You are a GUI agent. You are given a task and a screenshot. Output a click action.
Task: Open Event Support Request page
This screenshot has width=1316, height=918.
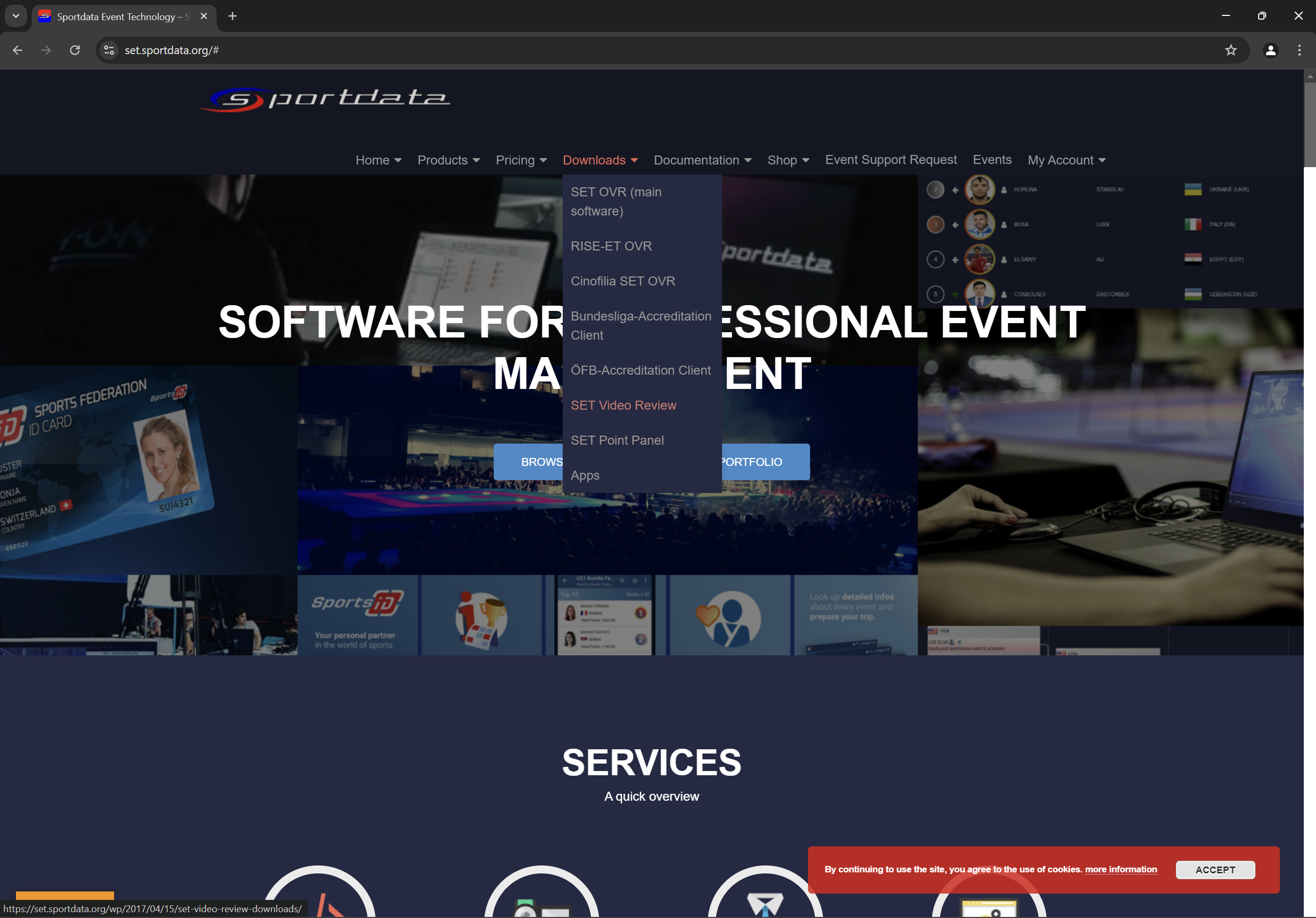[x=890, y=160]
